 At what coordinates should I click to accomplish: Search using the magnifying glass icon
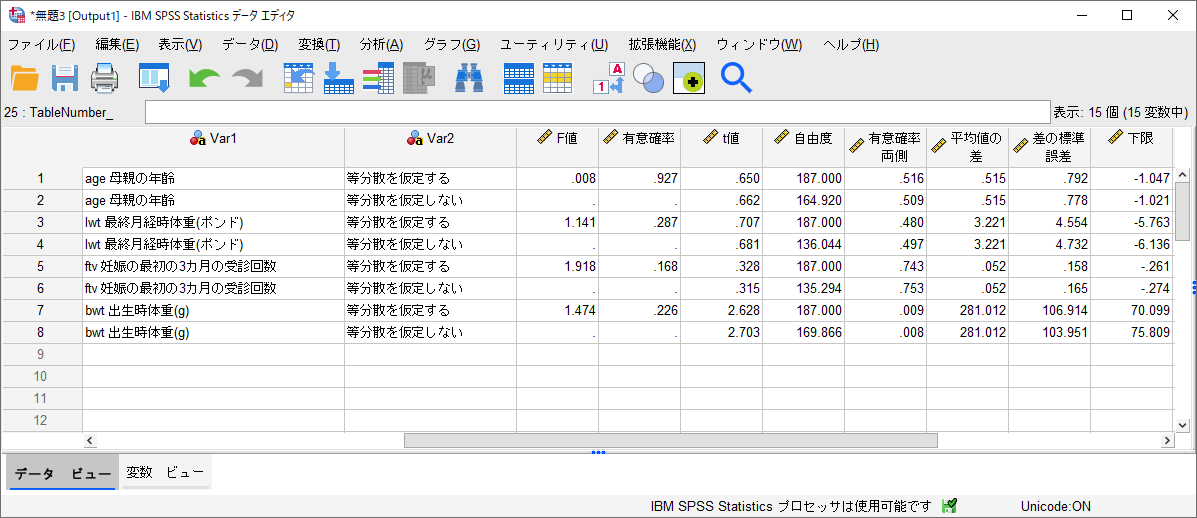click(x=736, y=78)
